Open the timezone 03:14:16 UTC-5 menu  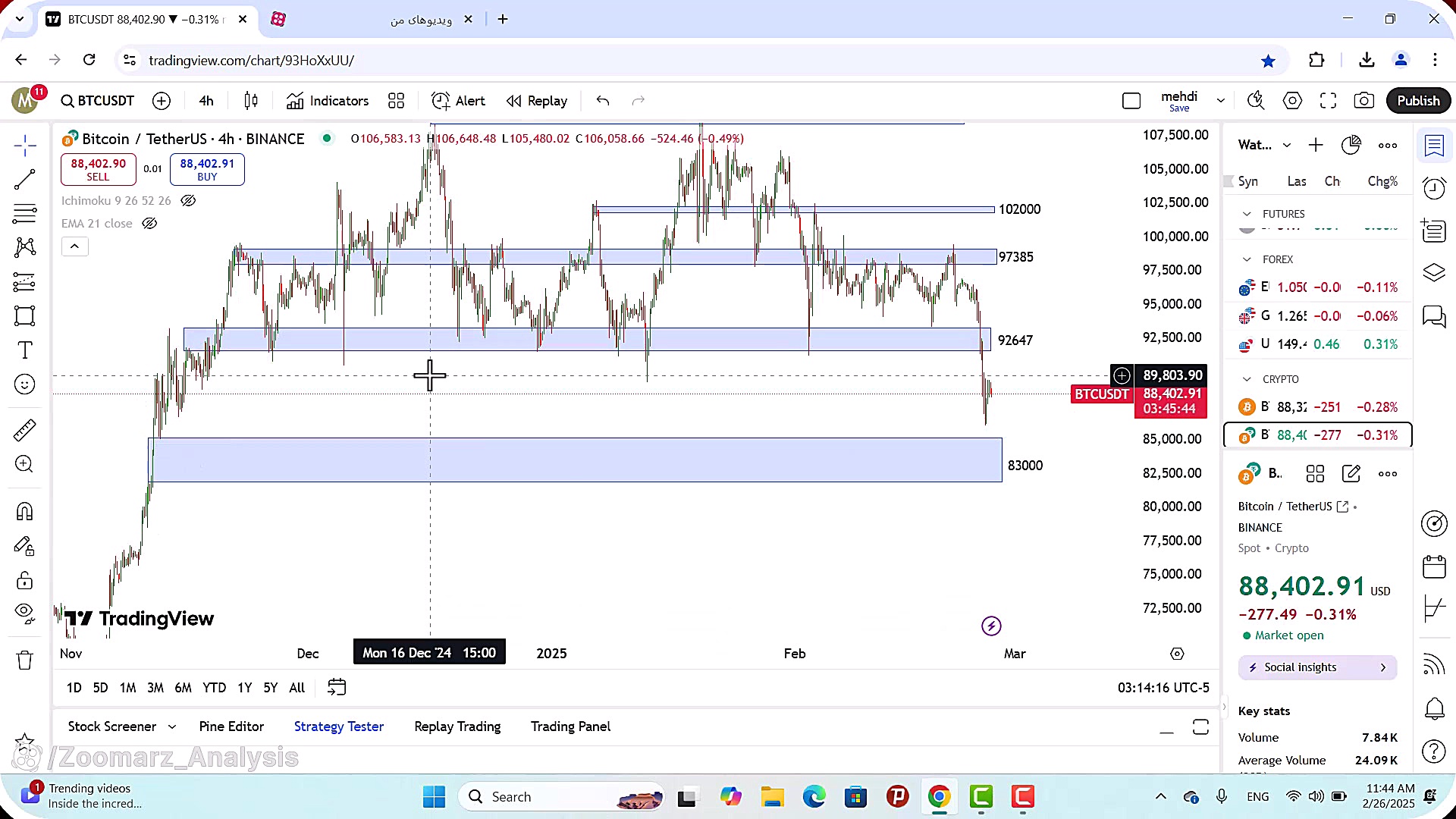click(x=1163, y=689)
